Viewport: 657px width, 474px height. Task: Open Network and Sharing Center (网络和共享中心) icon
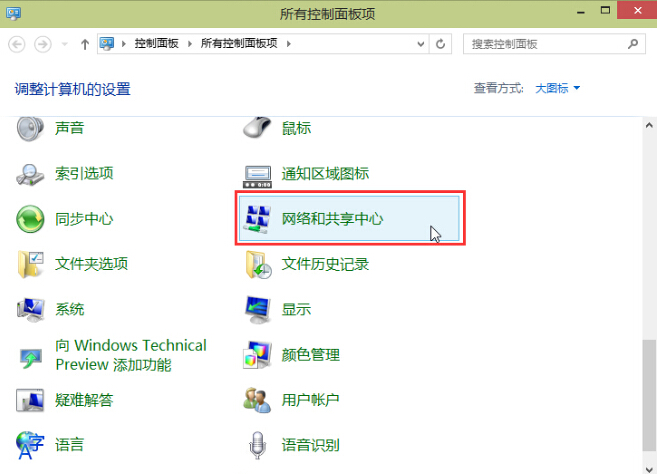258,219
